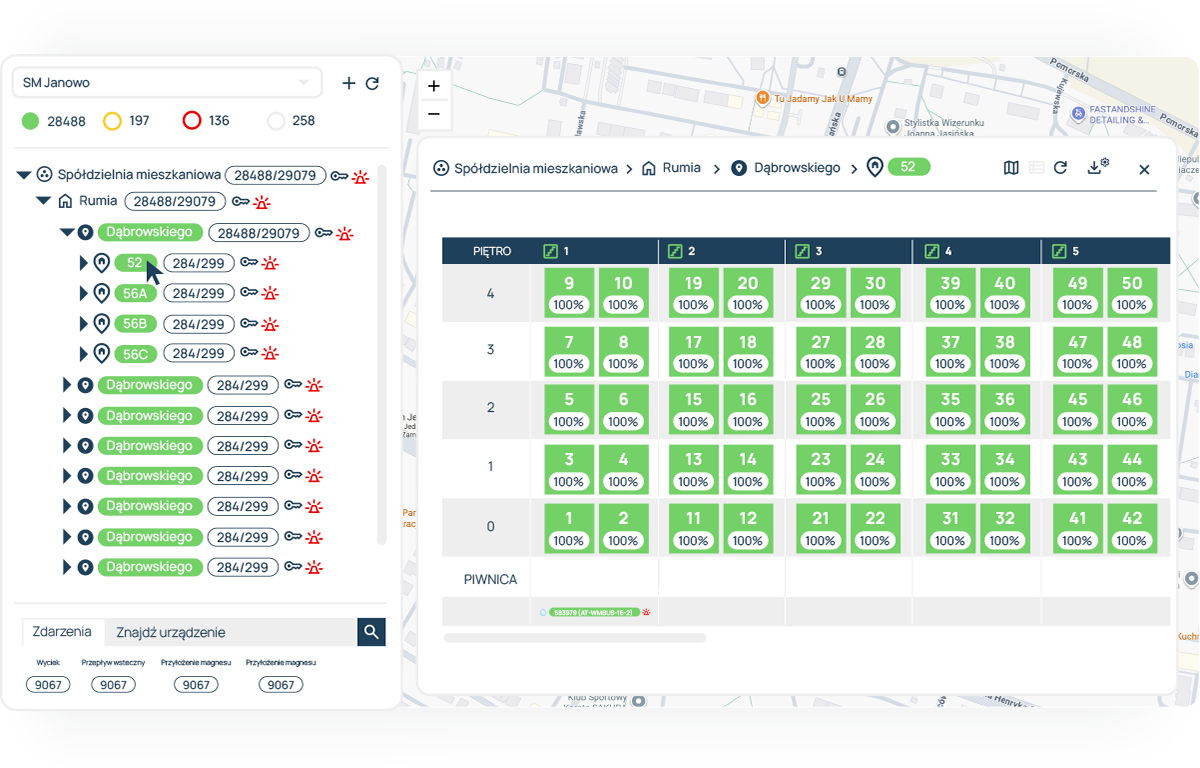Open the SM Janowo dropdown
Image resolution: width=1200 pixels, height=768 pixels.
point(167,83)
